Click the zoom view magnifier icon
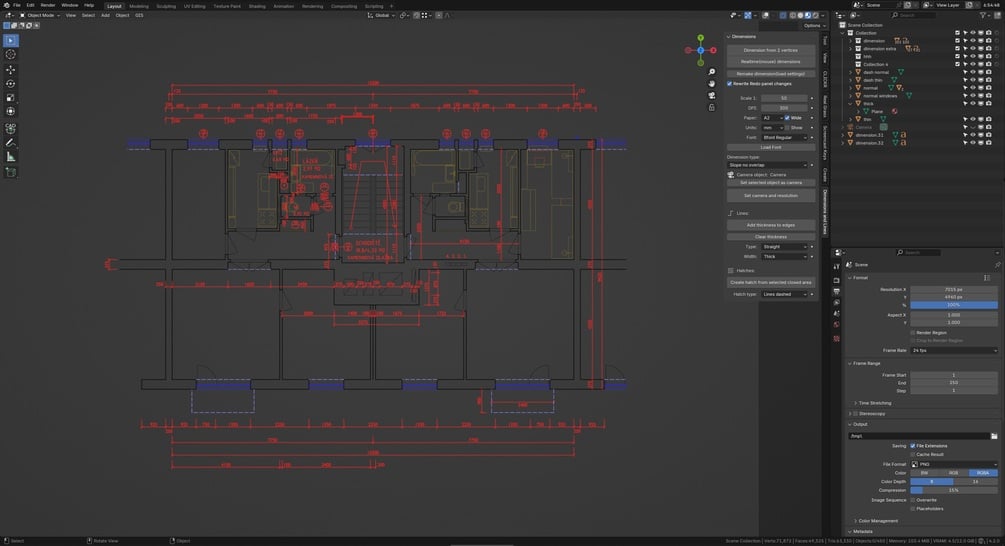 [711, 72]
